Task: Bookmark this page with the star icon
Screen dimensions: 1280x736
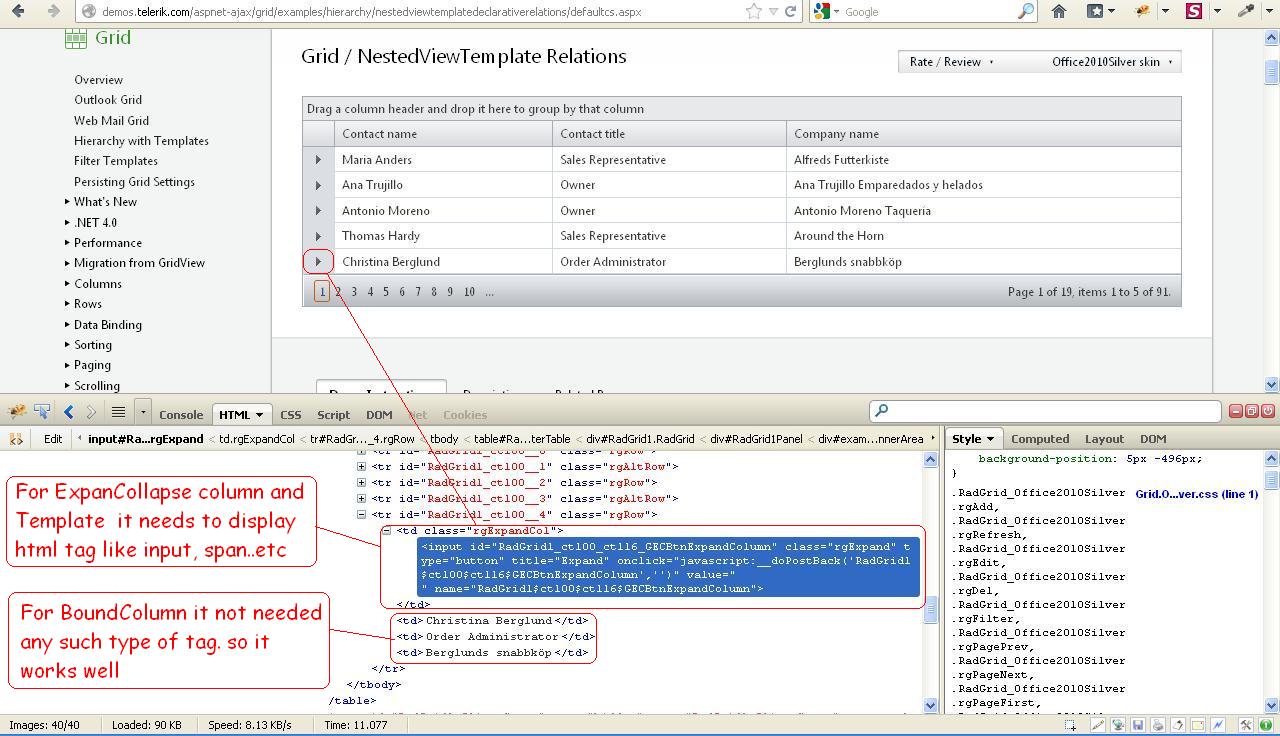Action: pyautogui.click(x=753, y=11)
